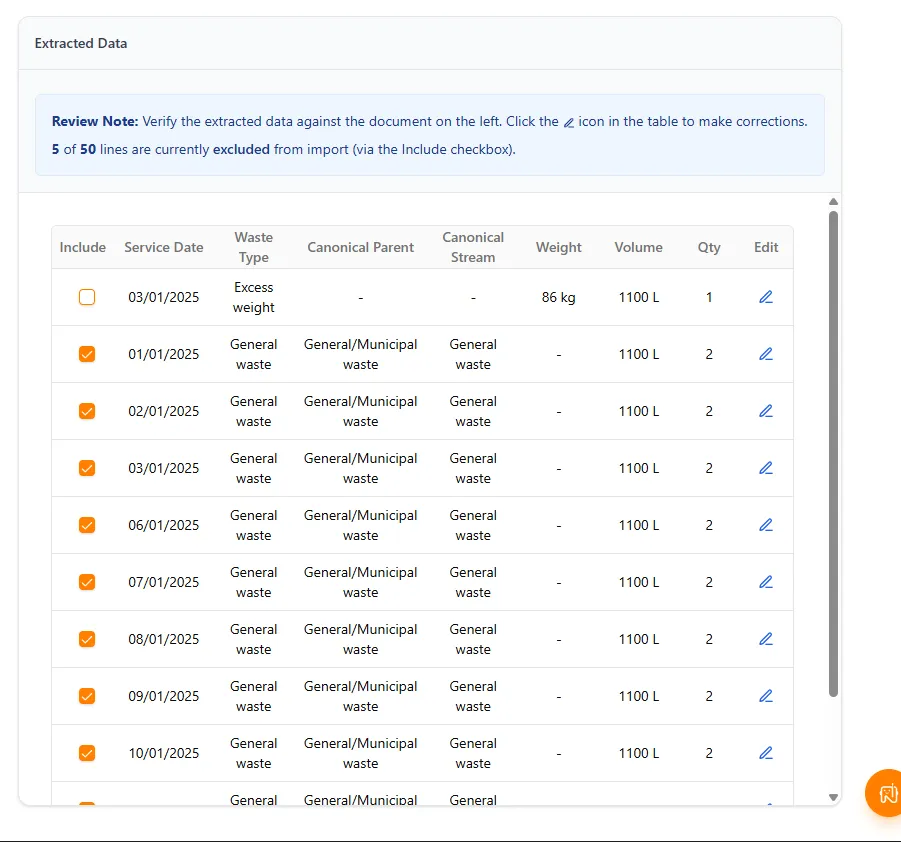
Task: Edit the 03/01/2025 General waste line
Action: point(765,468)
